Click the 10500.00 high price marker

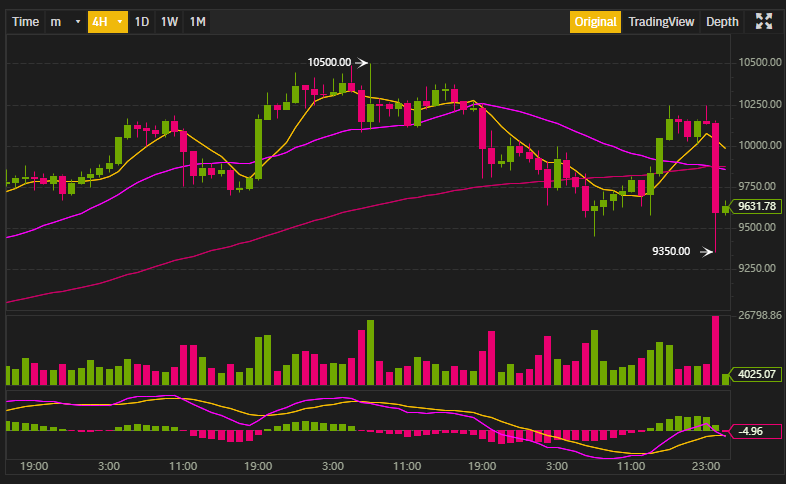[330, 62]
